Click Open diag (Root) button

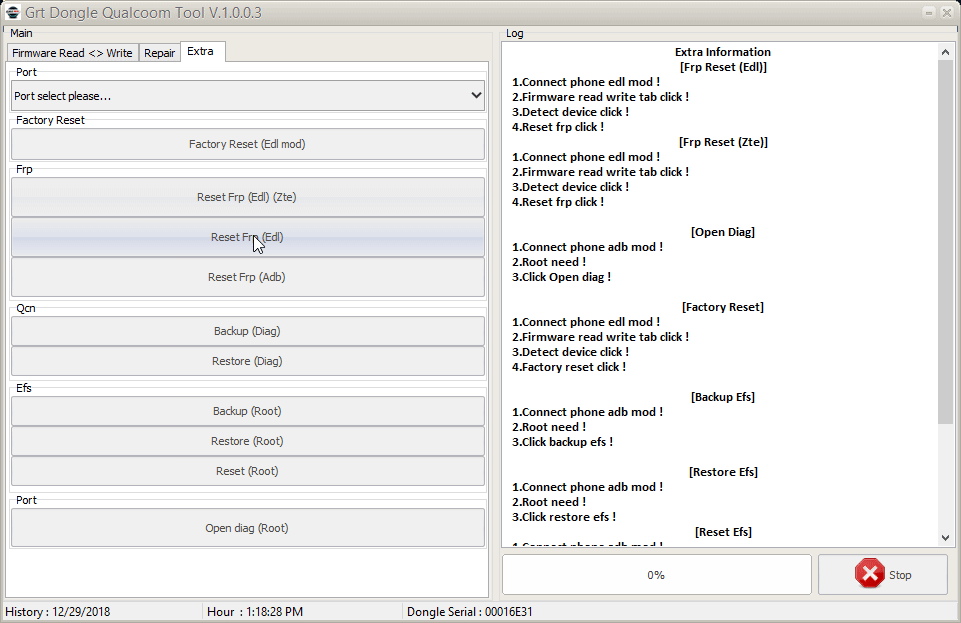(x=248, y=528)
